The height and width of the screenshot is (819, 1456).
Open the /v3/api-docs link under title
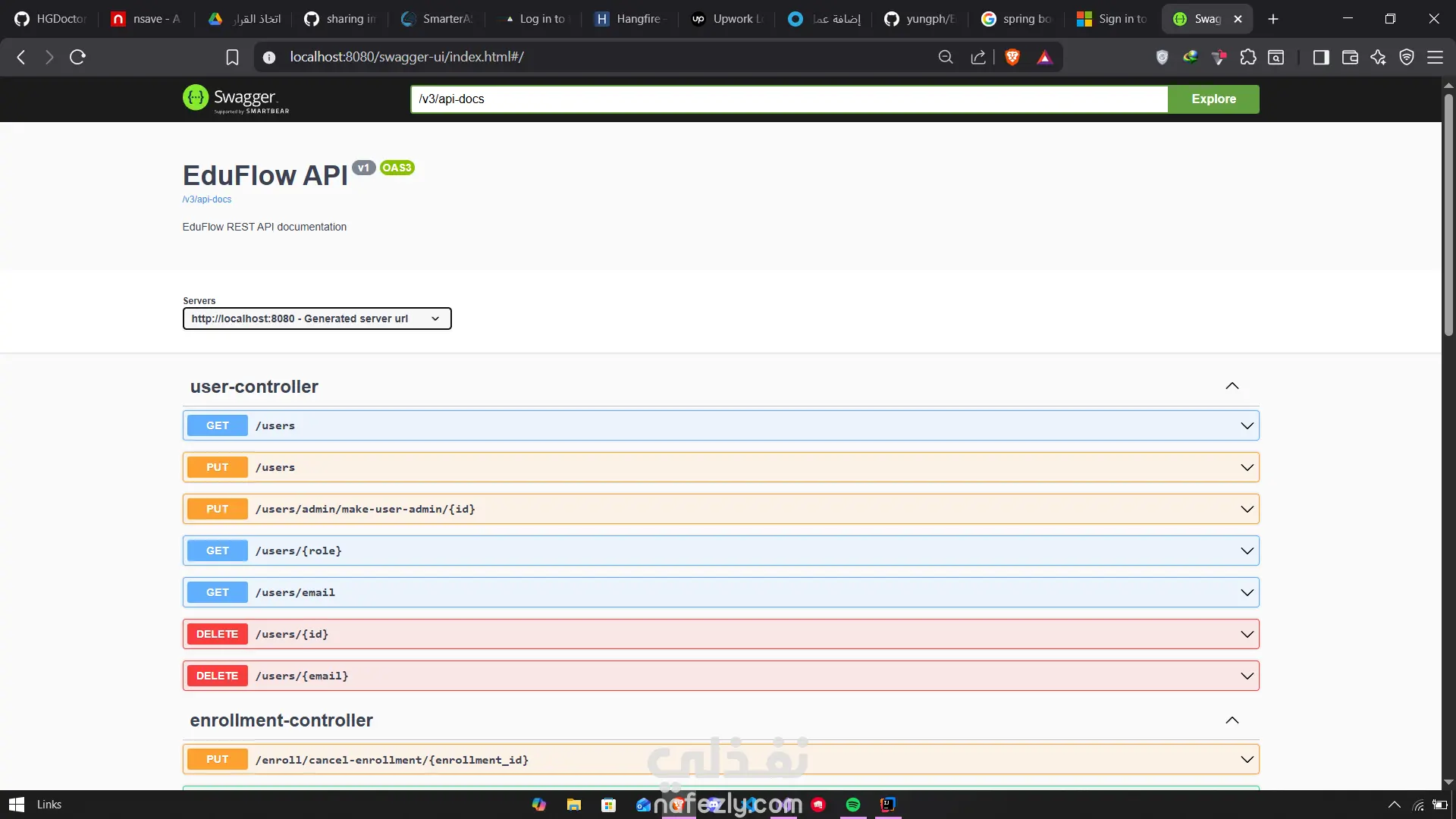(206, 199)
